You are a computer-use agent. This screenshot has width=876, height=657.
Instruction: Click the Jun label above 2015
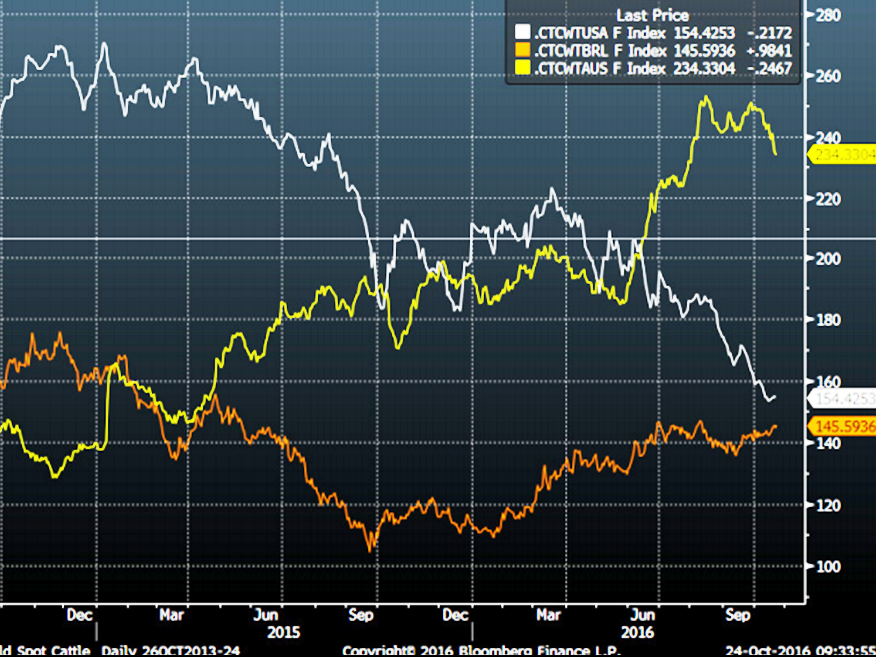[266, 615]
